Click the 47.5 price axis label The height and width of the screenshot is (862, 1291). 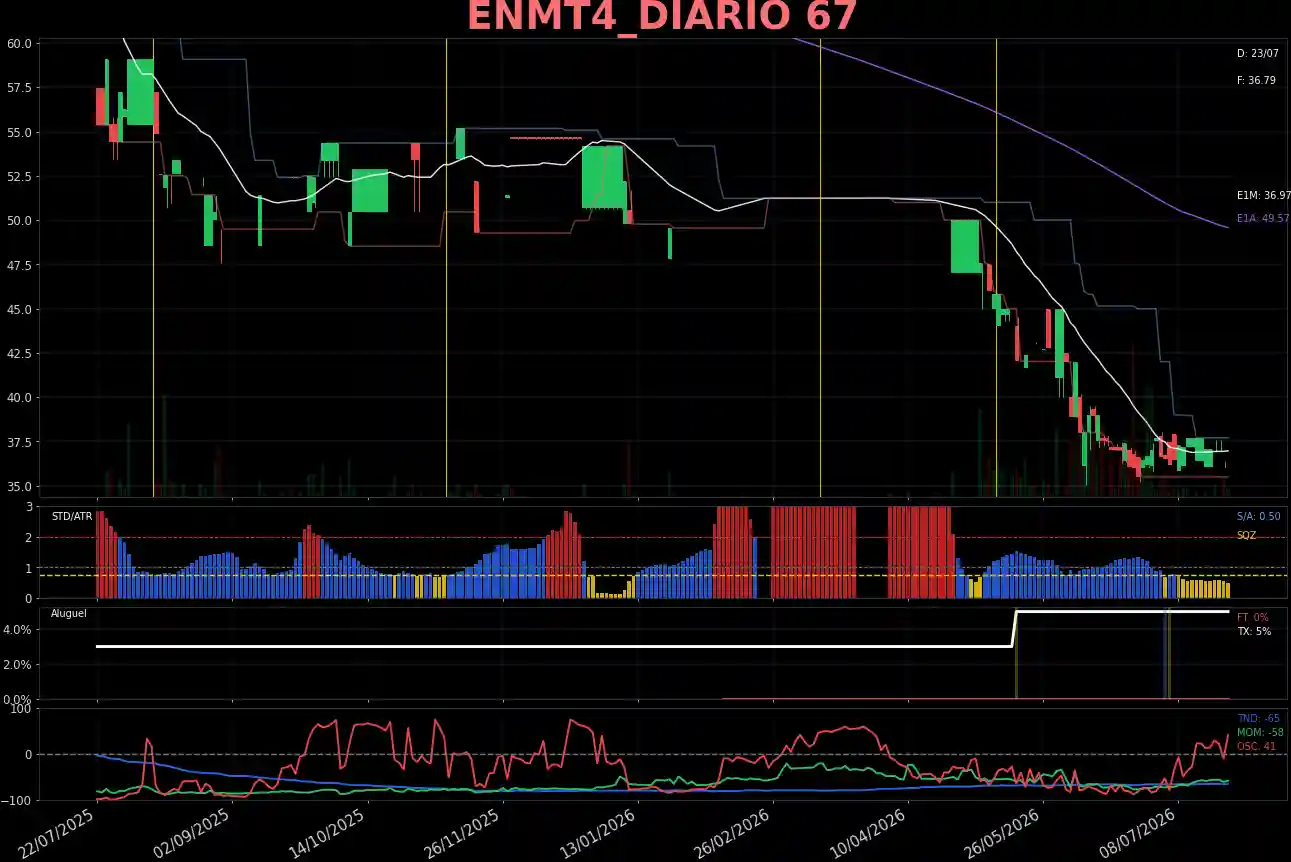coord(19,265)
